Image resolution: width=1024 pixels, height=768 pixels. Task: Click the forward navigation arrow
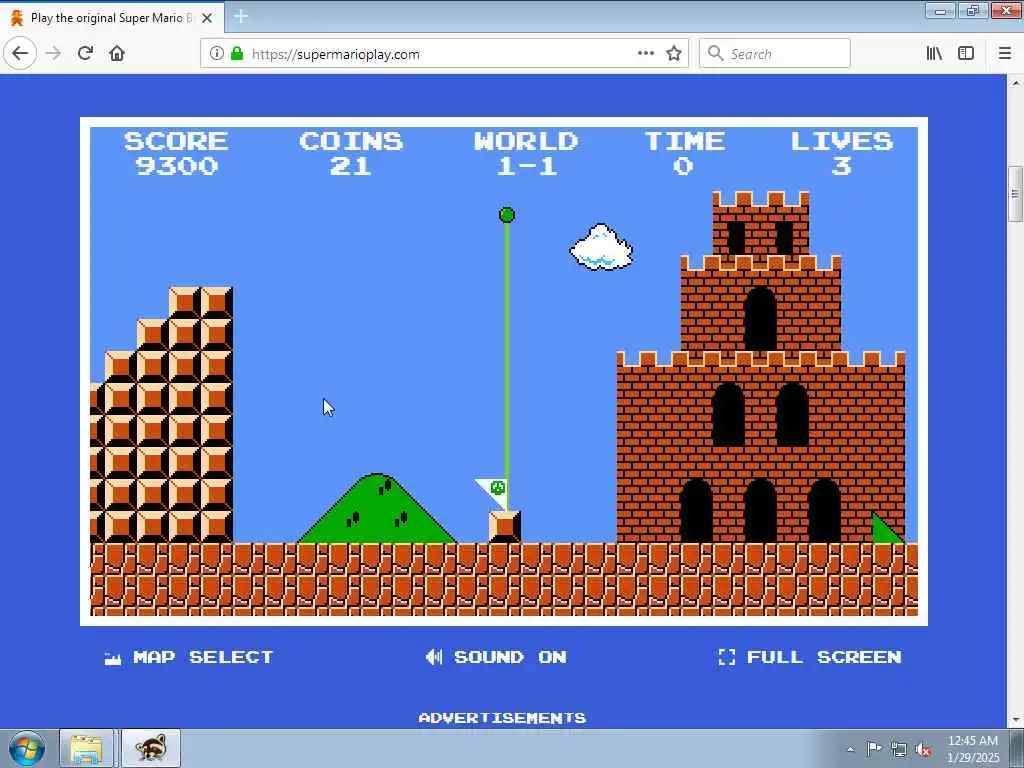[x=53, y=53]
